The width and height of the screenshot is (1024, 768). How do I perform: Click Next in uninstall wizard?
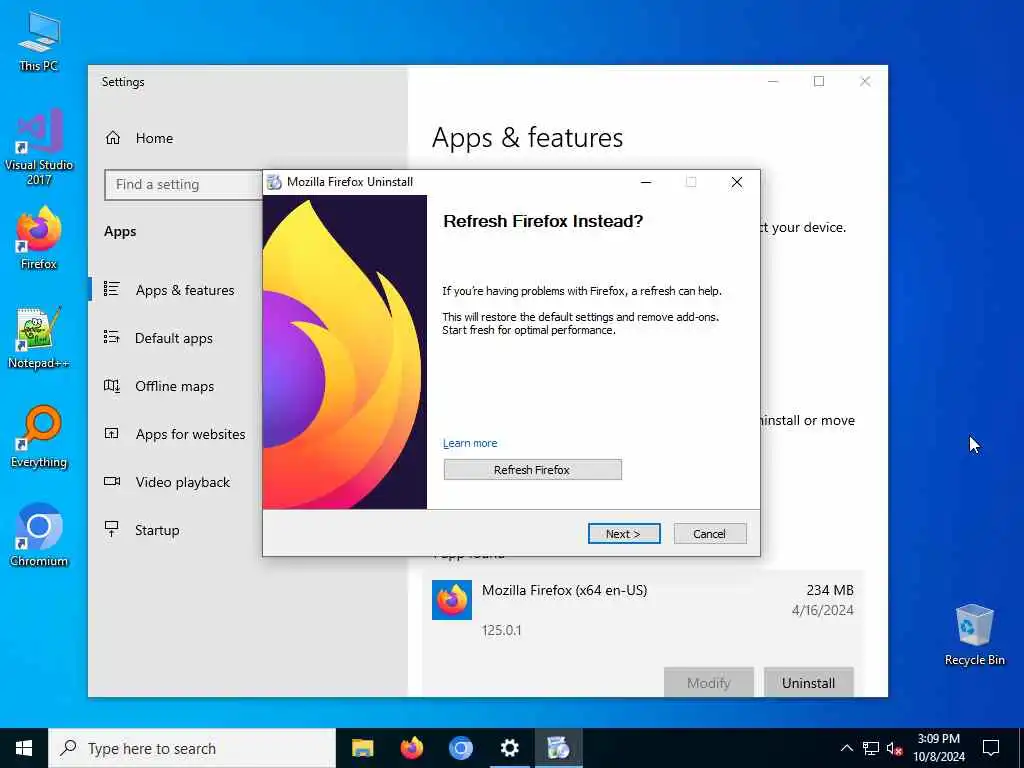[x=624, y=534]
